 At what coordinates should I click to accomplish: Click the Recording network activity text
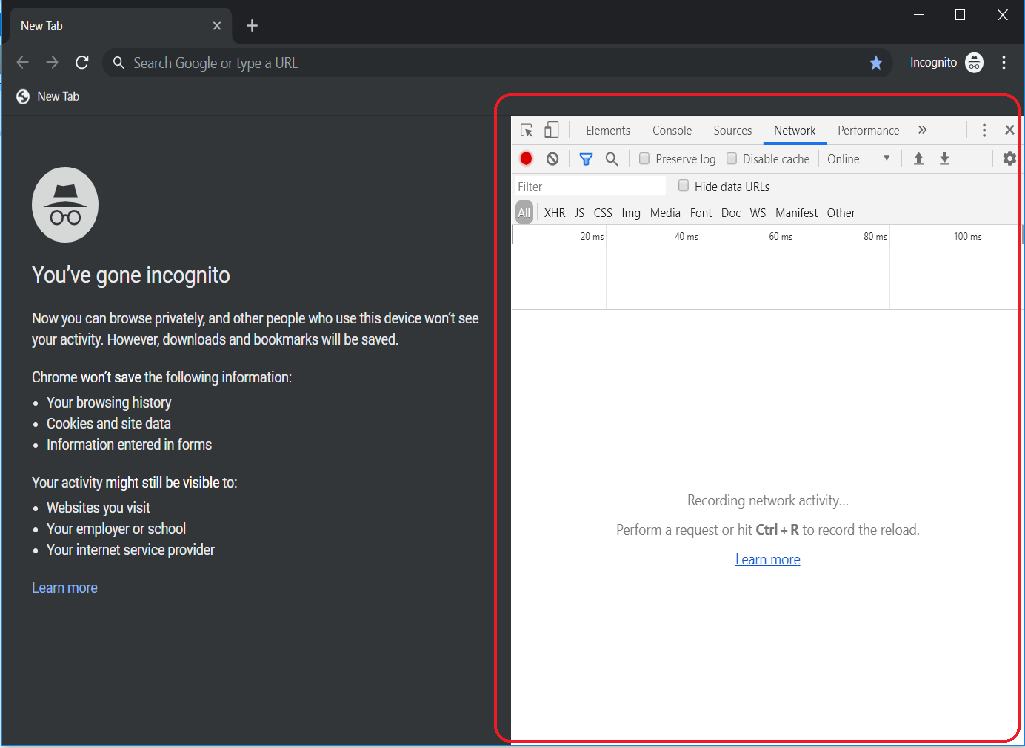768,501
